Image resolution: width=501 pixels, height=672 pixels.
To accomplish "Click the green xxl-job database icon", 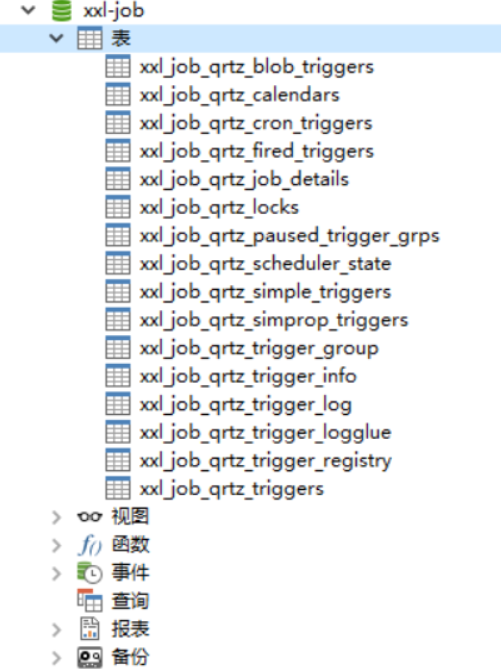I will pyautogui.click(x=62, y=10).
